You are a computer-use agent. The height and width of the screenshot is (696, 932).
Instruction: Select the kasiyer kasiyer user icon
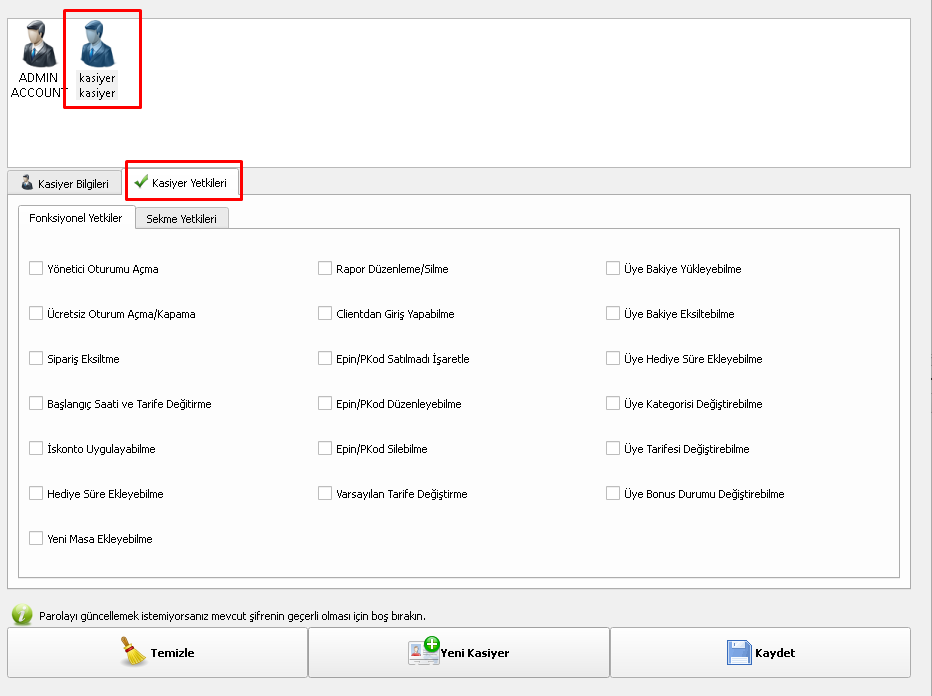97,45
